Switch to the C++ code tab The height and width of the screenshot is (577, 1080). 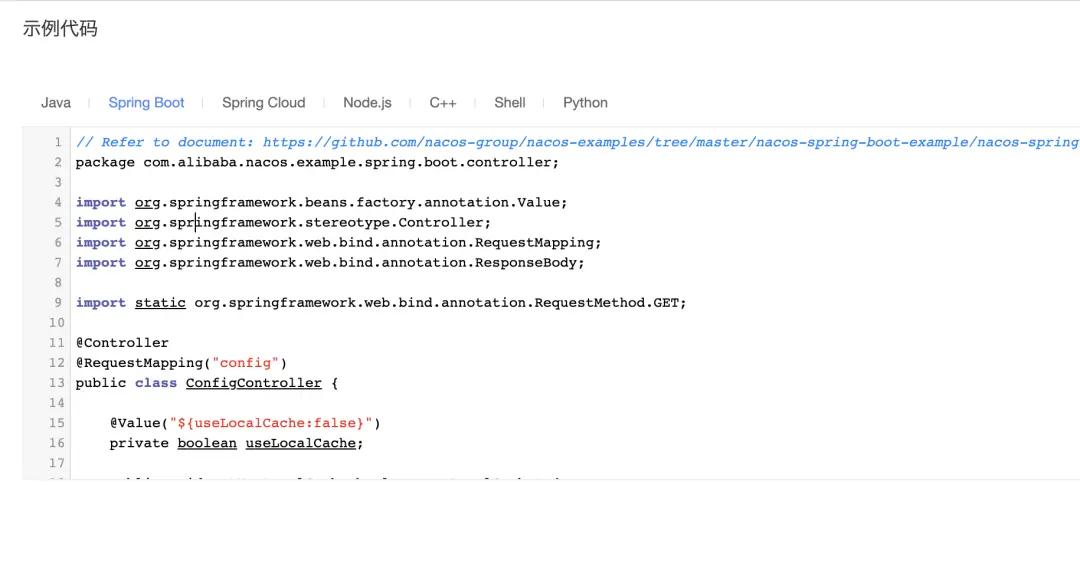click(443, 103)
